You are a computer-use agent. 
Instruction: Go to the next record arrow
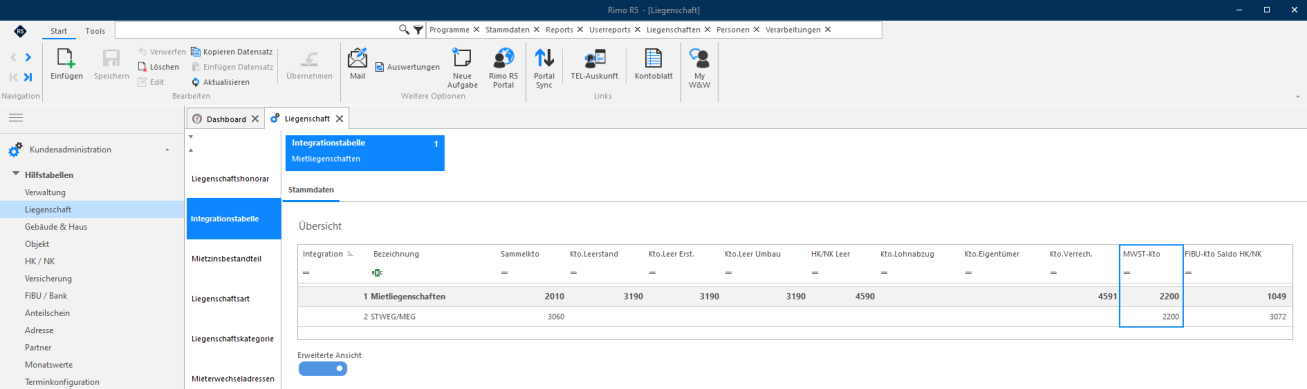28,58
